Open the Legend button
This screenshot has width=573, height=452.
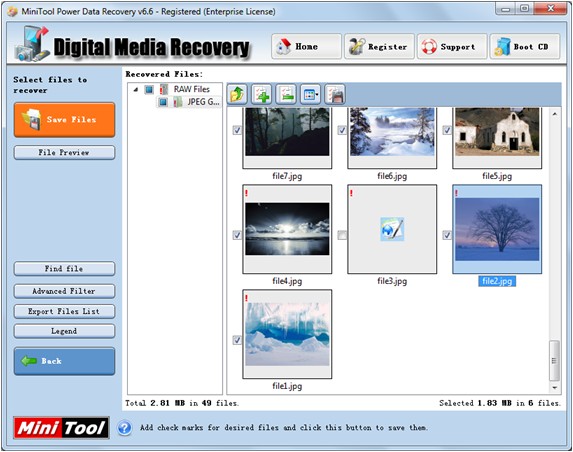(x=64, y=331)
